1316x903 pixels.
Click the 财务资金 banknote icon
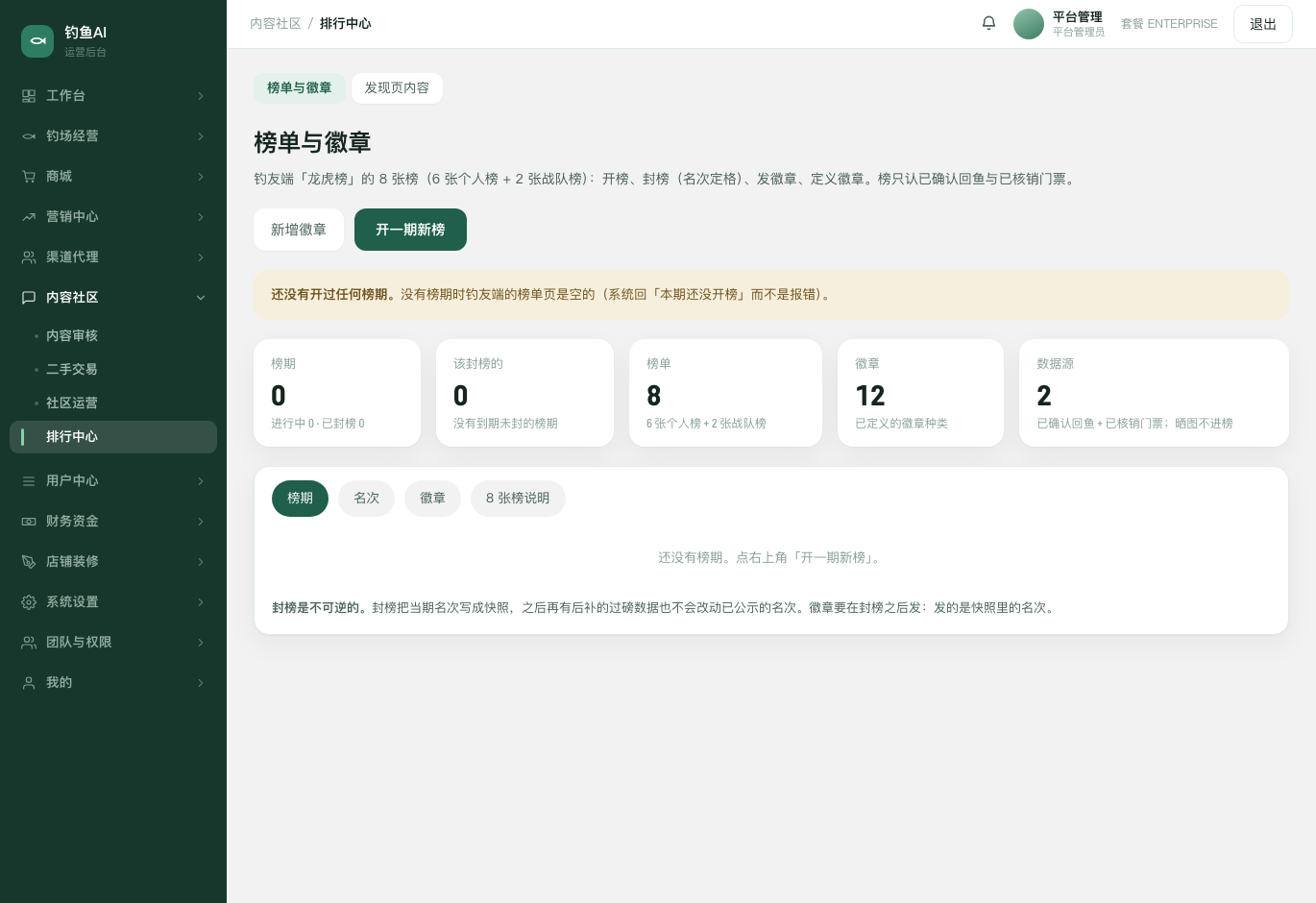pyautogui.click(x=29, y=522)
